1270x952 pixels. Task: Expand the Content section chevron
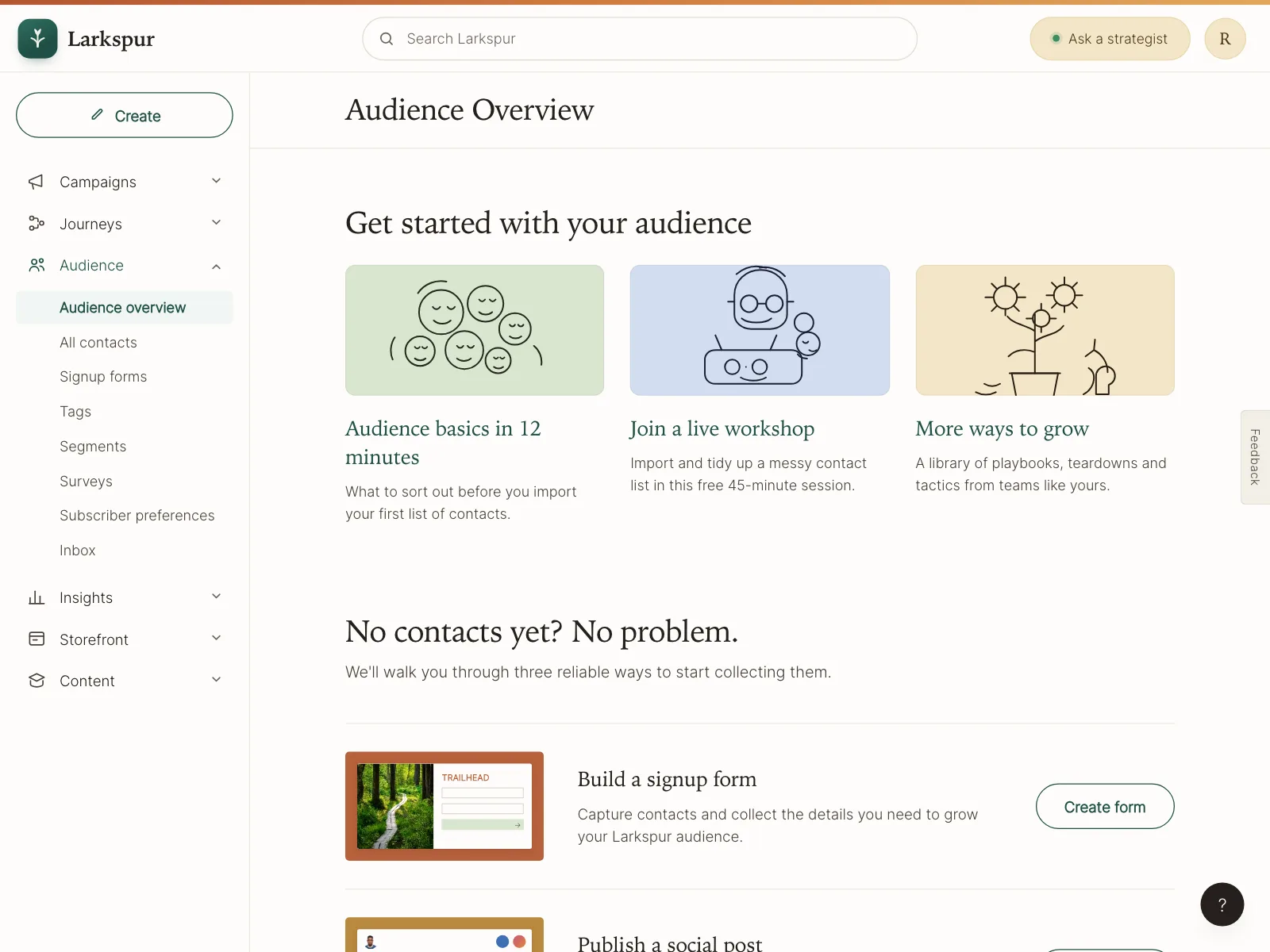217,680
